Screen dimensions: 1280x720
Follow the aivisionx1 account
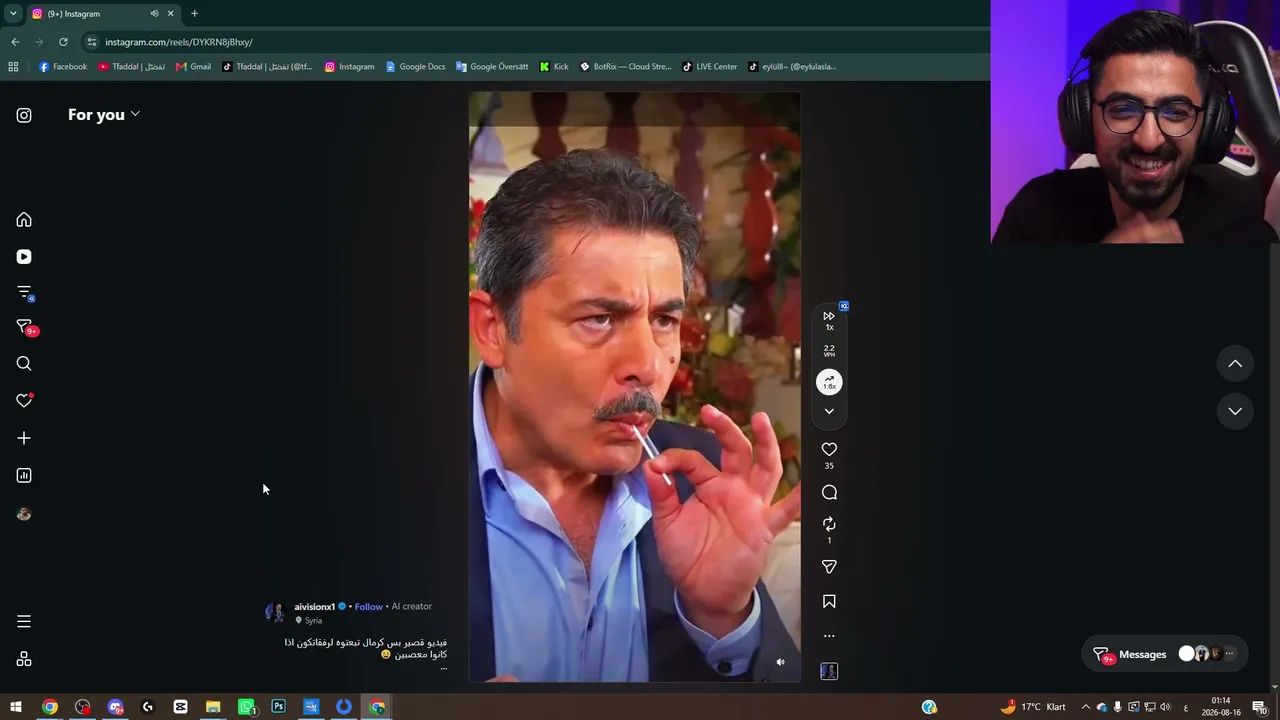pyautogui.click(x=369, y=607)
